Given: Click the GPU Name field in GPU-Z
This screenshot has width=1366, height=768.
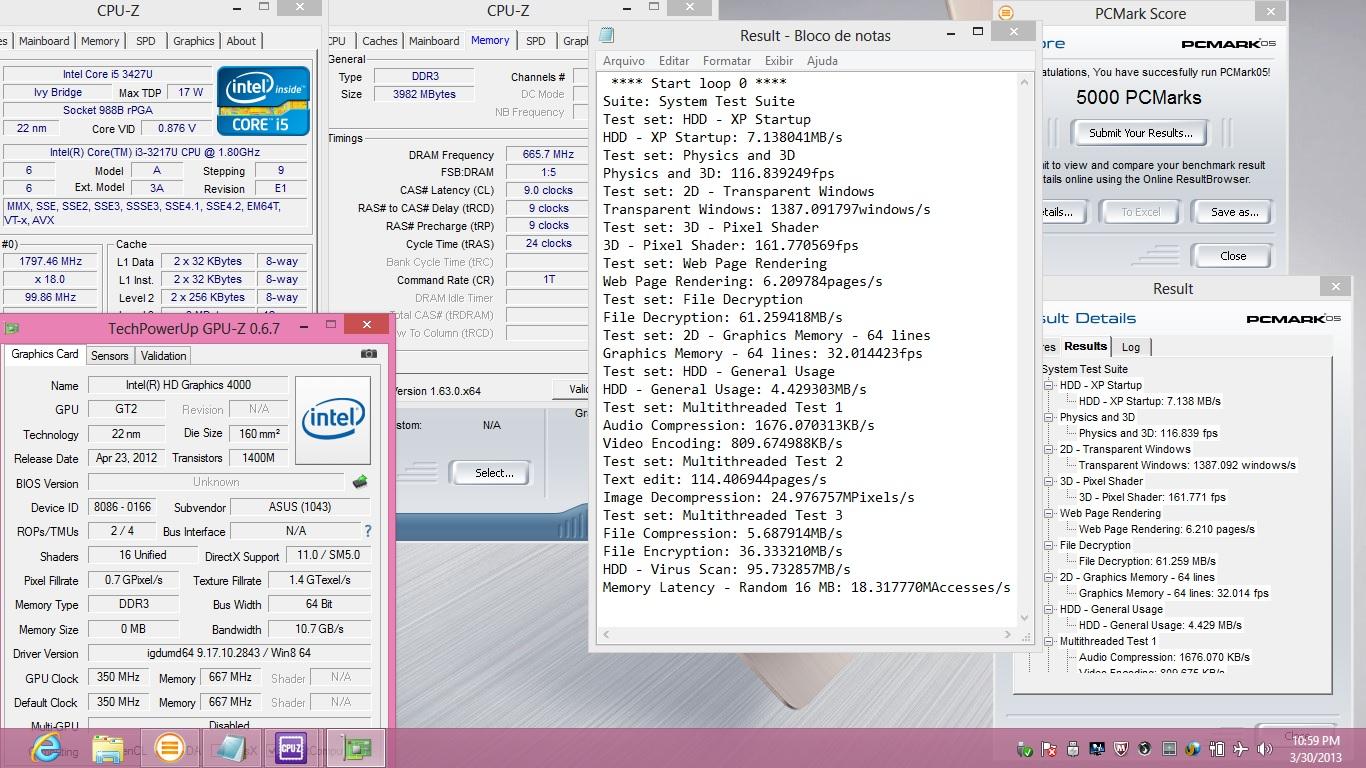Looking at the screenshot, I should (187, 385).
